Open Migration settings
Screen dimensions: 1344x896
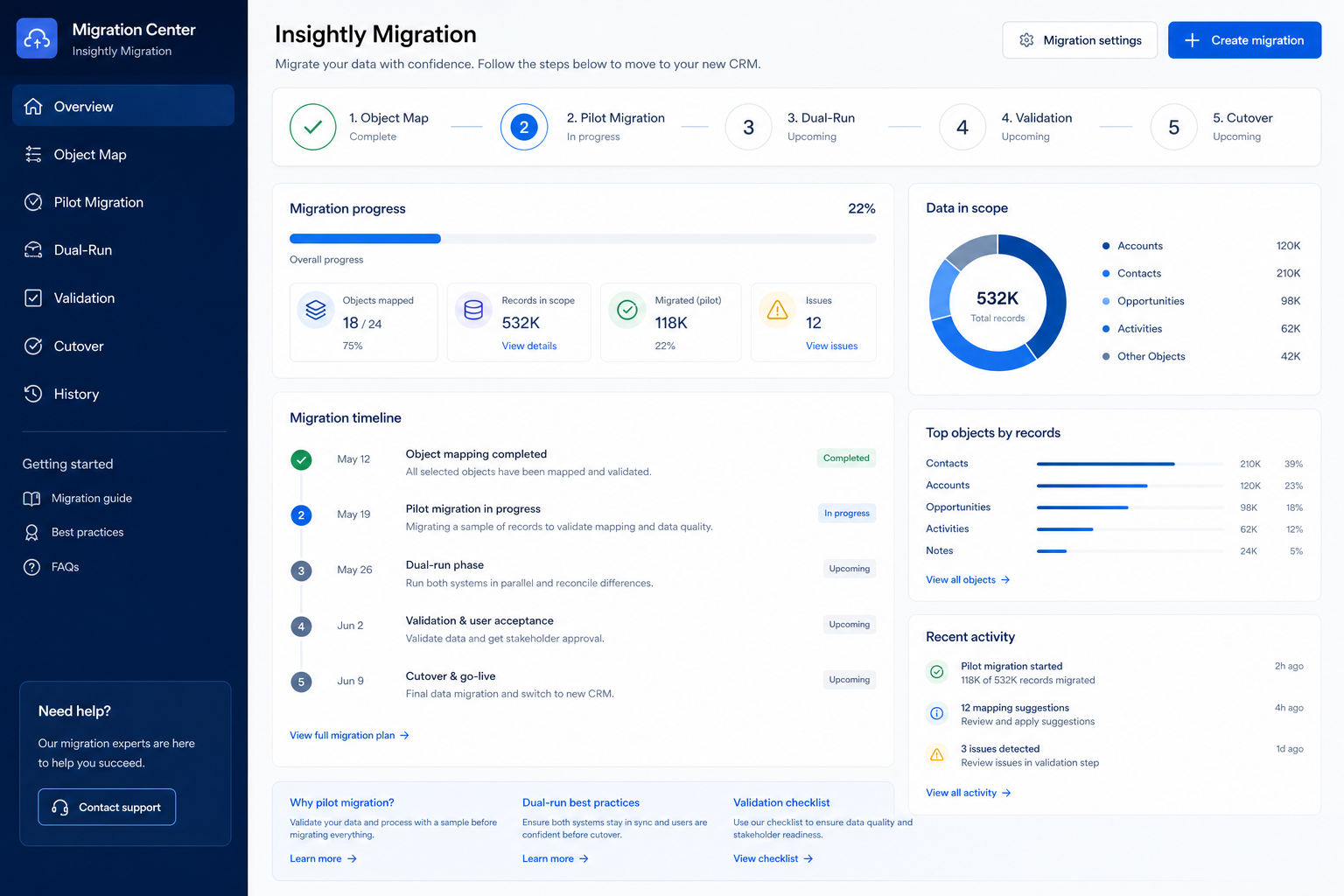click(1080, 40)
